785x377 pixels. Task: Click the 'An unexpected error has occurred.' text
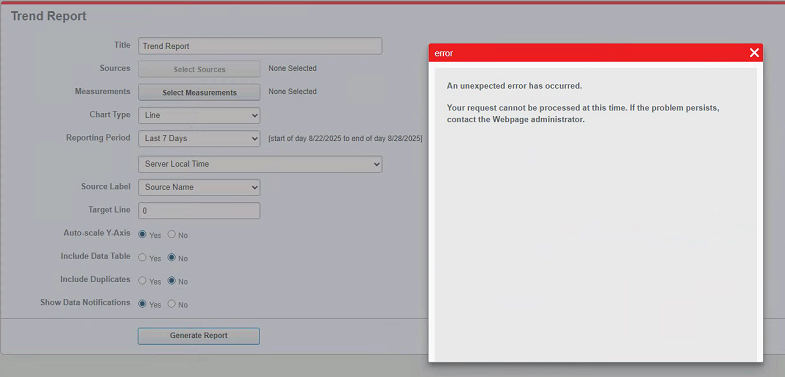[x=514, y=86]
